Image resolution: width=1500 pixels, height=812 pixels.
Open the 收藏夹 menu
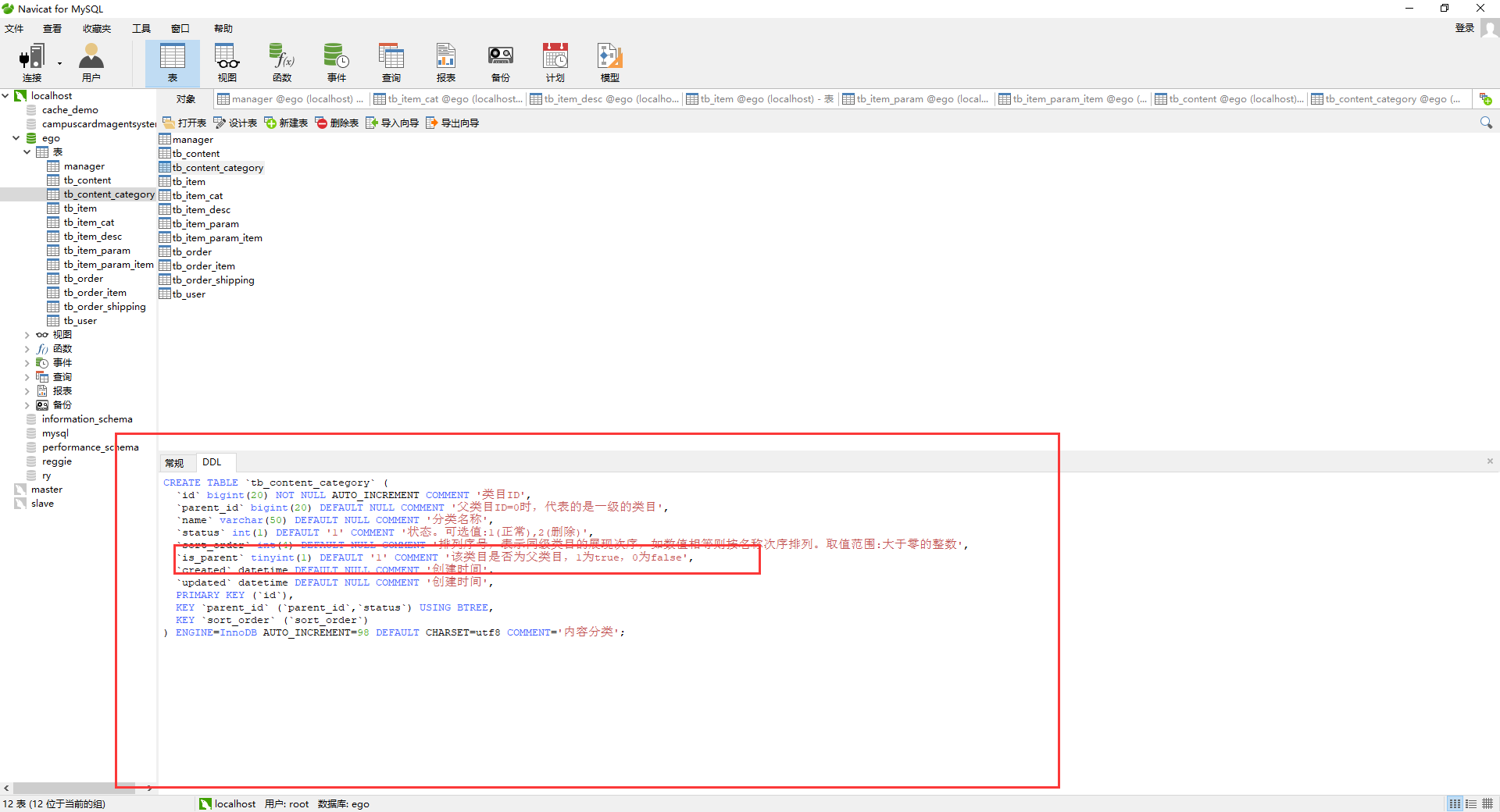97,28
